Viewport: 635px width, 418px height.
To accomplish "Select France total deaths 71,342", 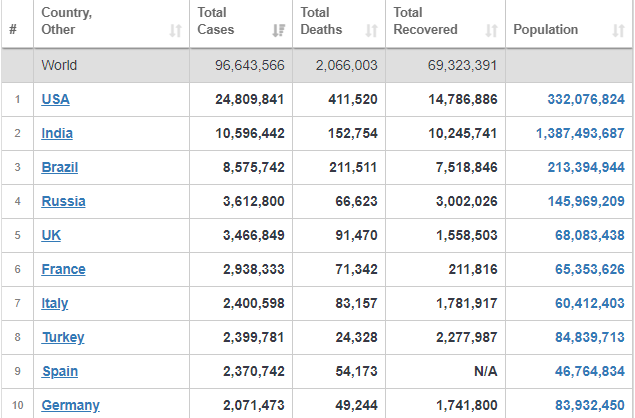I will 356,269.
